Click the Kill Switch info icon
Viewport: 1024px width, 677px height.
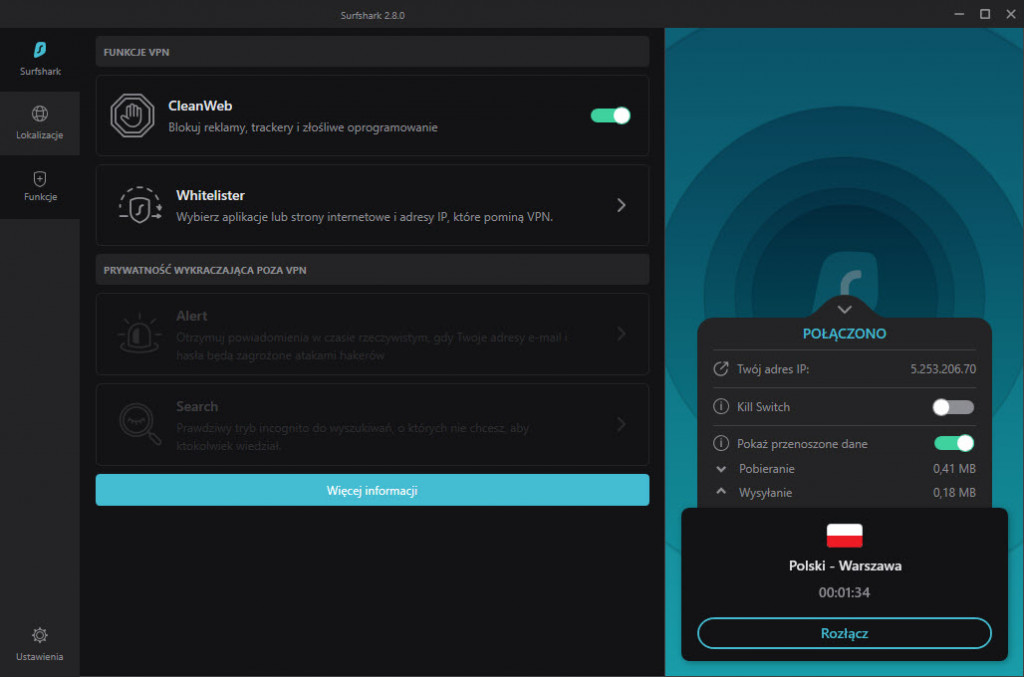click(x=721, y=406)
